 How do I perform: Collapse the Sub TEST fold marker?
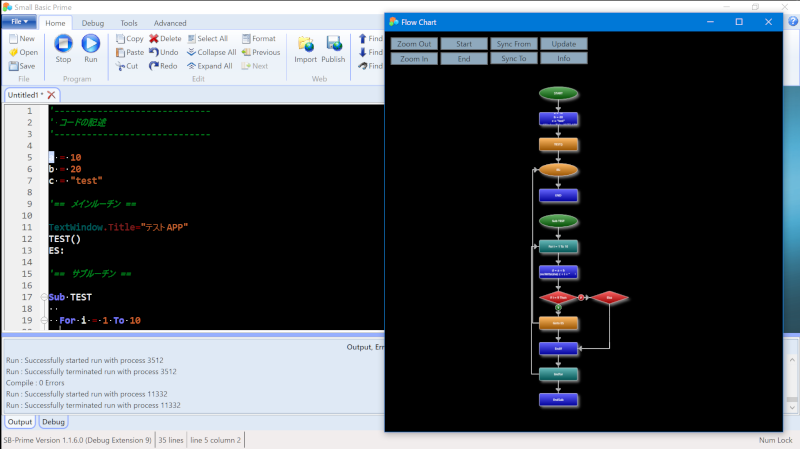tap(44, 297)
